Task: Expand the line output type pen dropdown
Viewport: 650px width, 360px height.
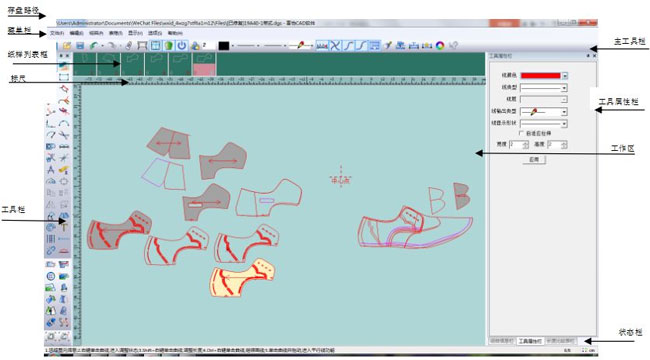Action: [543, 112]
